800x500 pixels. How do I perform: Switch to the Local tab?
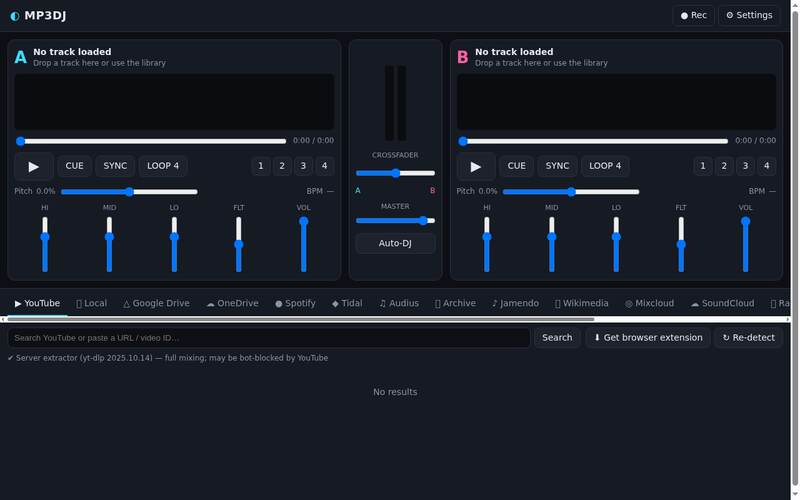point(91,304)
